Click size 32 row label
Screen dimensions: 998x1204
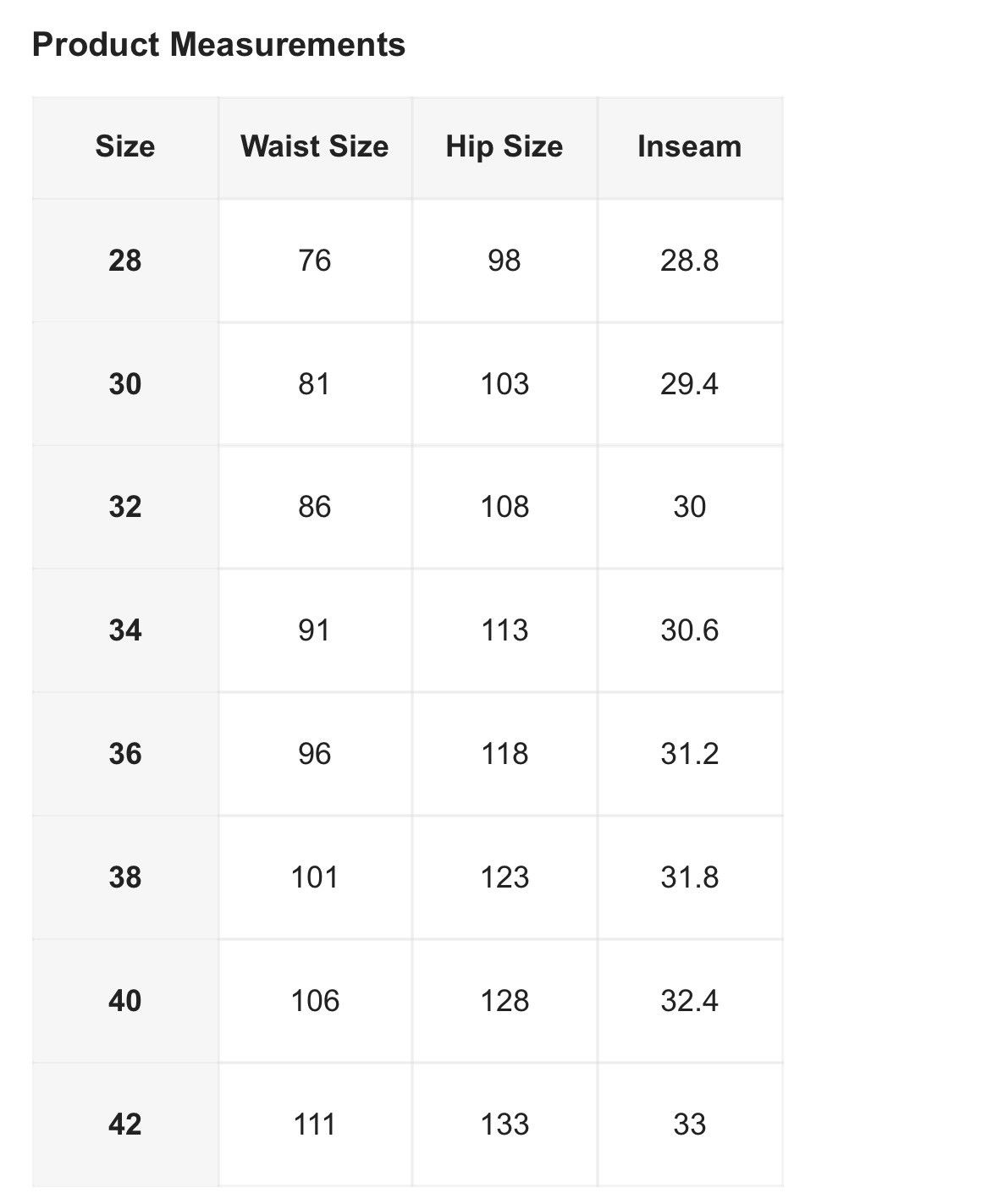point(125,507)
